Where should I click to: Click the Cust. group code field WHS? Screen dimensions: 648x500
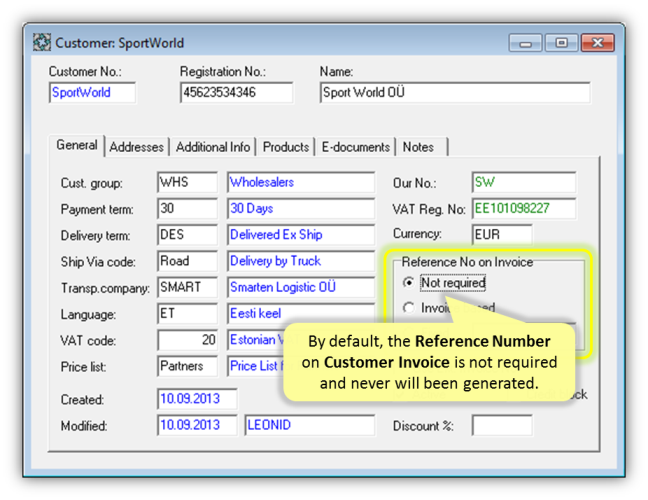click(x=187, y=182)
